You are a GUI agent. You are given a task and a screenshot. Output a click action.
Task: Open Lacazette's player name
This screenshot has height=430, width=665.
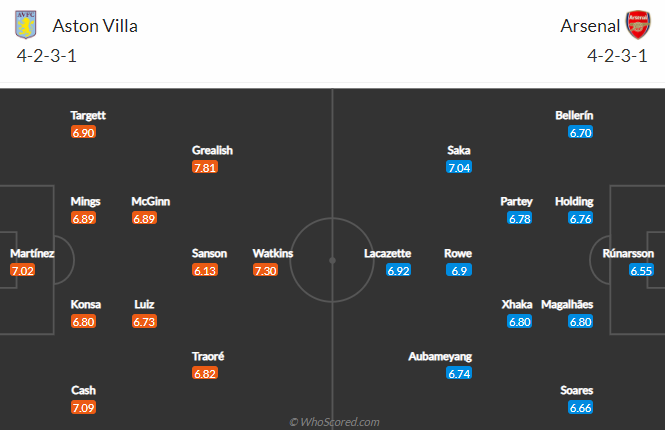pyautogui.click(x=387, y=254)
